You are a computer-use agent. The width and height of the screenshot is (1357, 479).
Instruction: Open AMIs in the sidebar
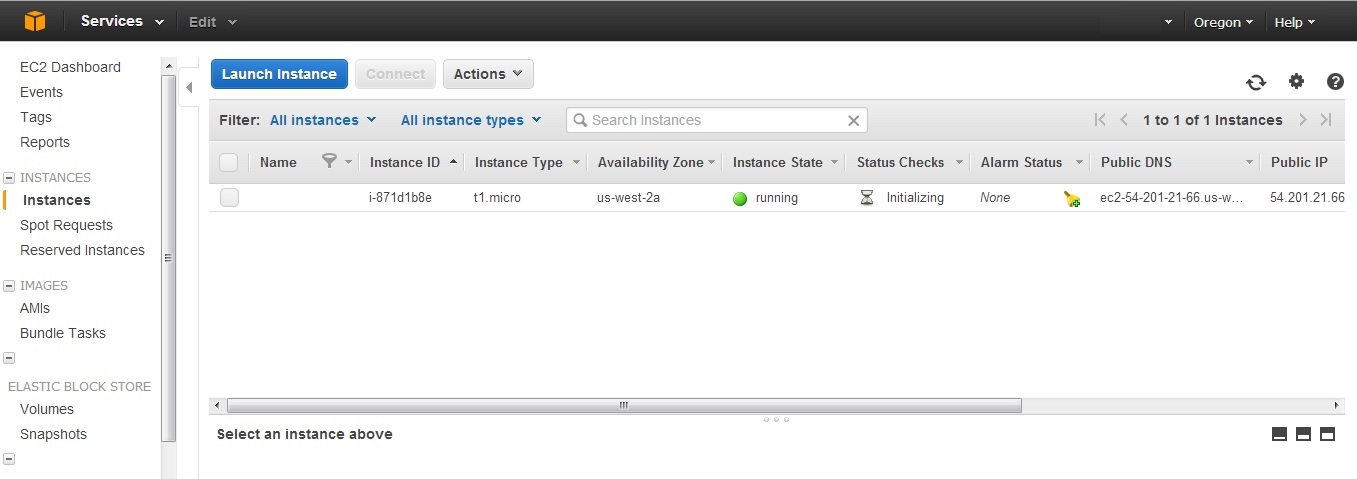(x=35, y=308)
